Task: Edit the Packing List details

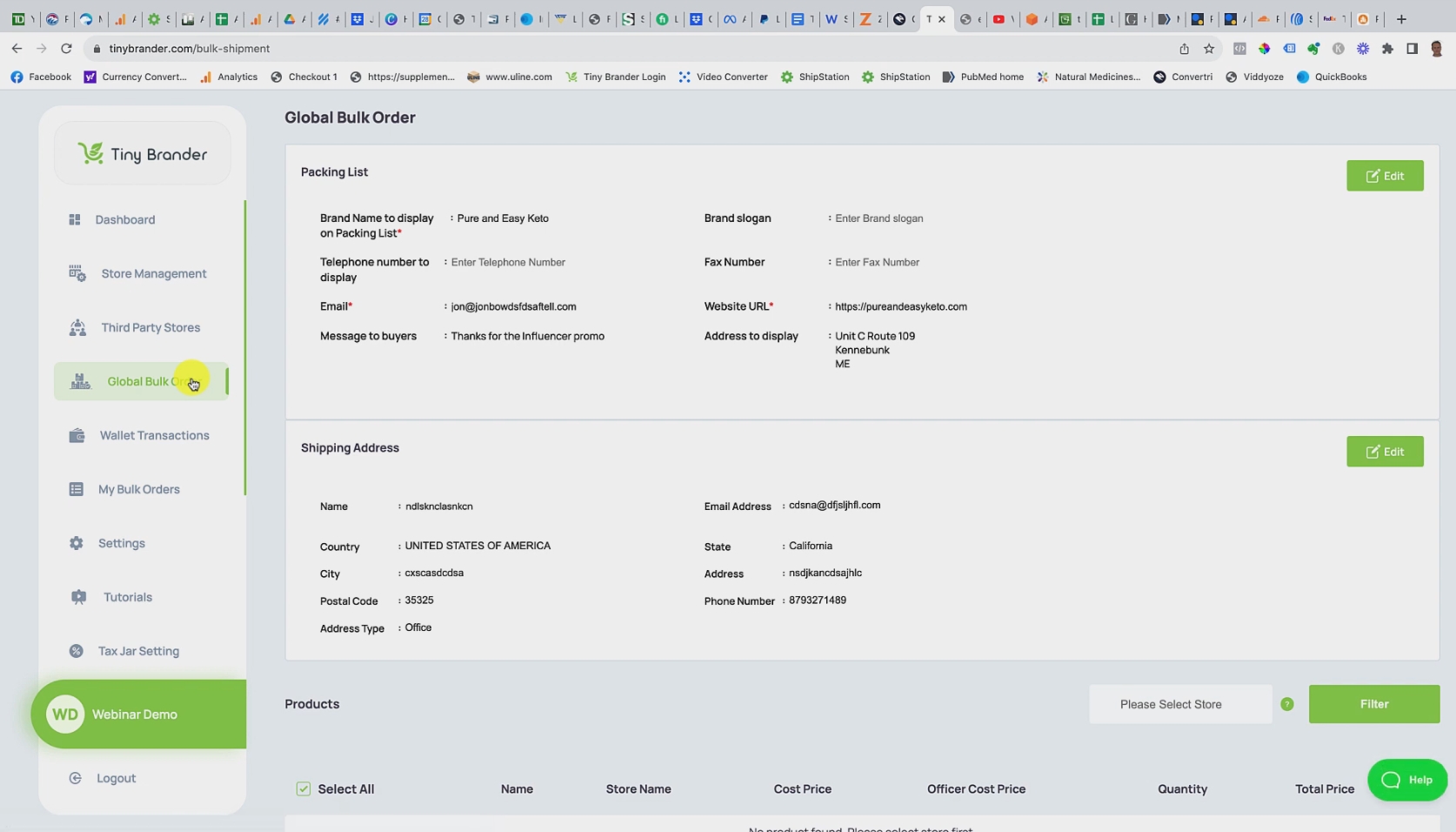Action: (1385, 175)
